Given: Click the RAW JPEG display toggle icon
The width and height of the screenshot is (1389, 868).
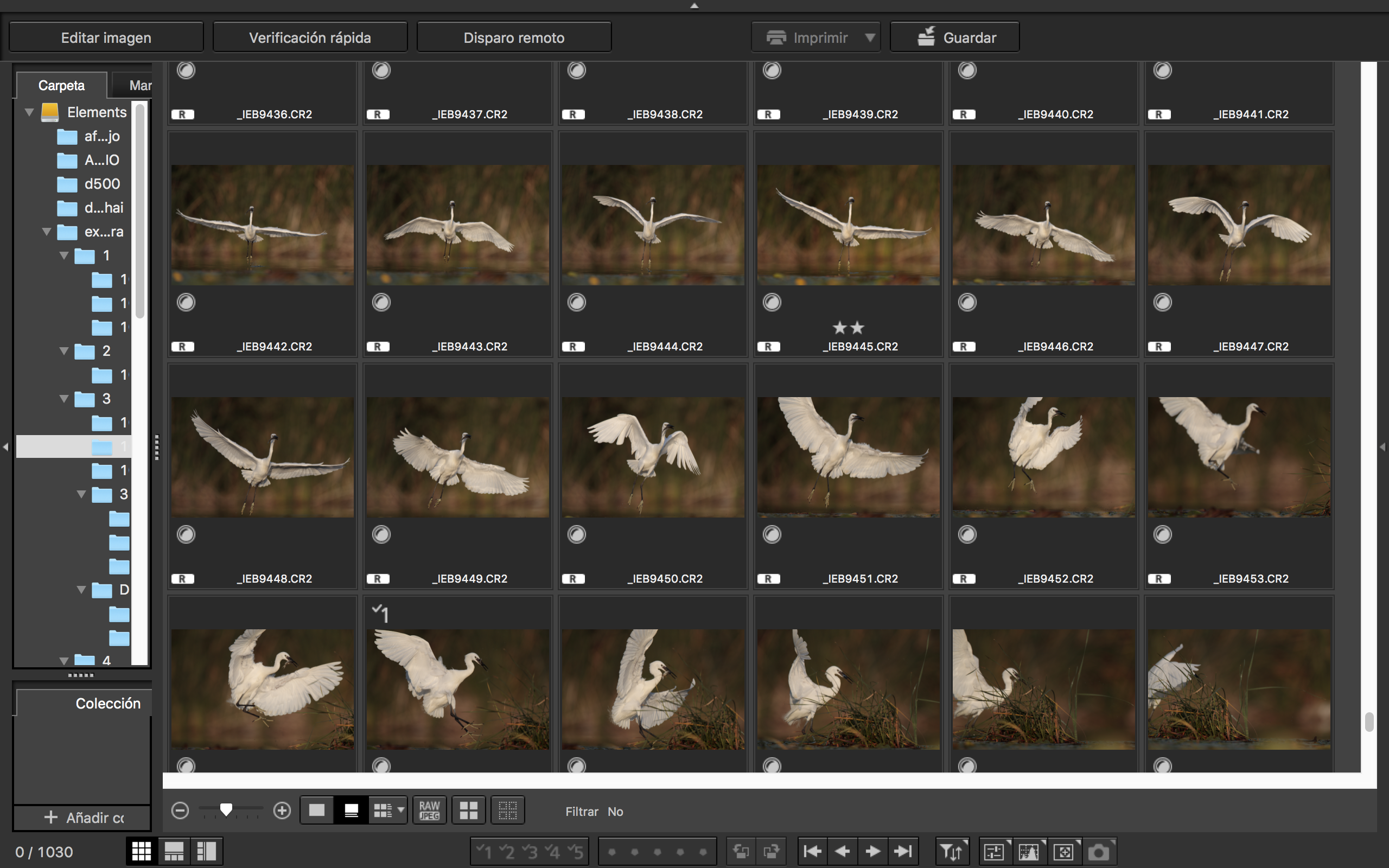Looking at the screenshot, I should (429, 810).
